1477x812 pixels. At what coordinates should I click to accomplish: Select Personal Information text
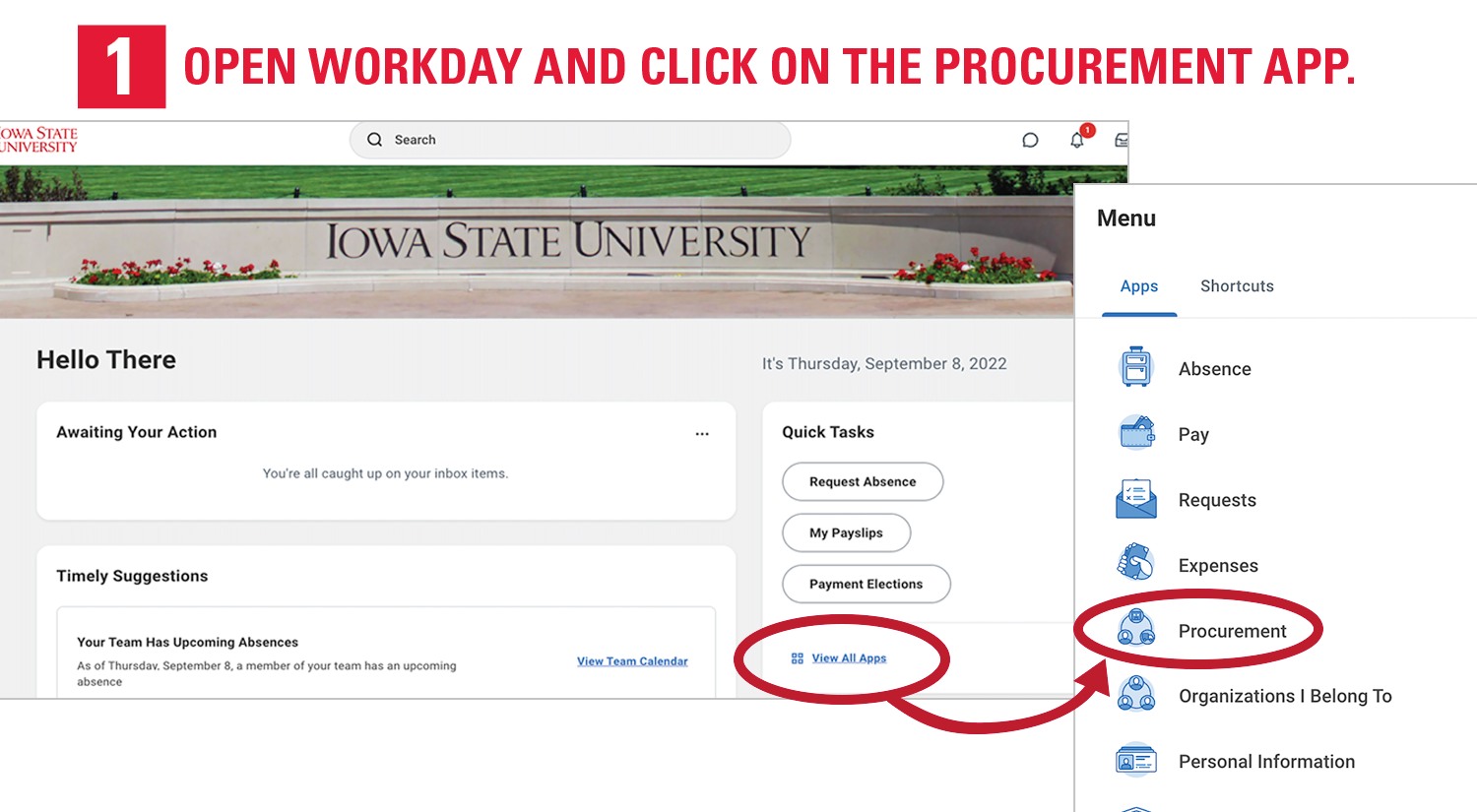coord(1266,762)
